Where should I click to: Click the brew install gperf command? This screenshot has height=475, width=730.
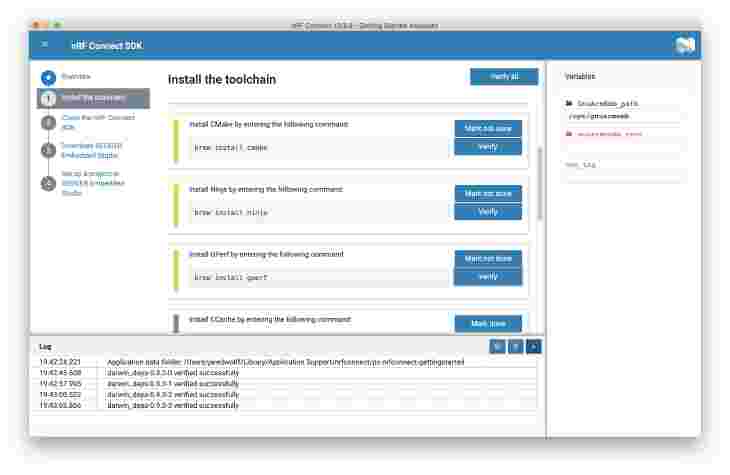231,278
